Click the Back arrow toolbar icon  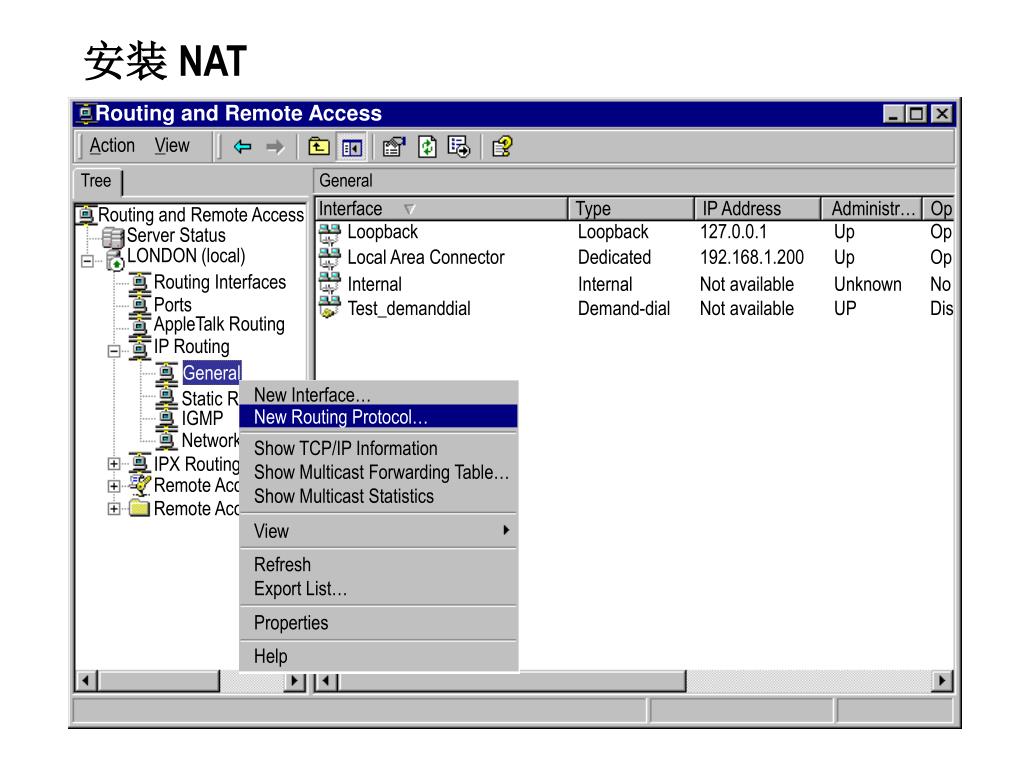coord(242,146)
